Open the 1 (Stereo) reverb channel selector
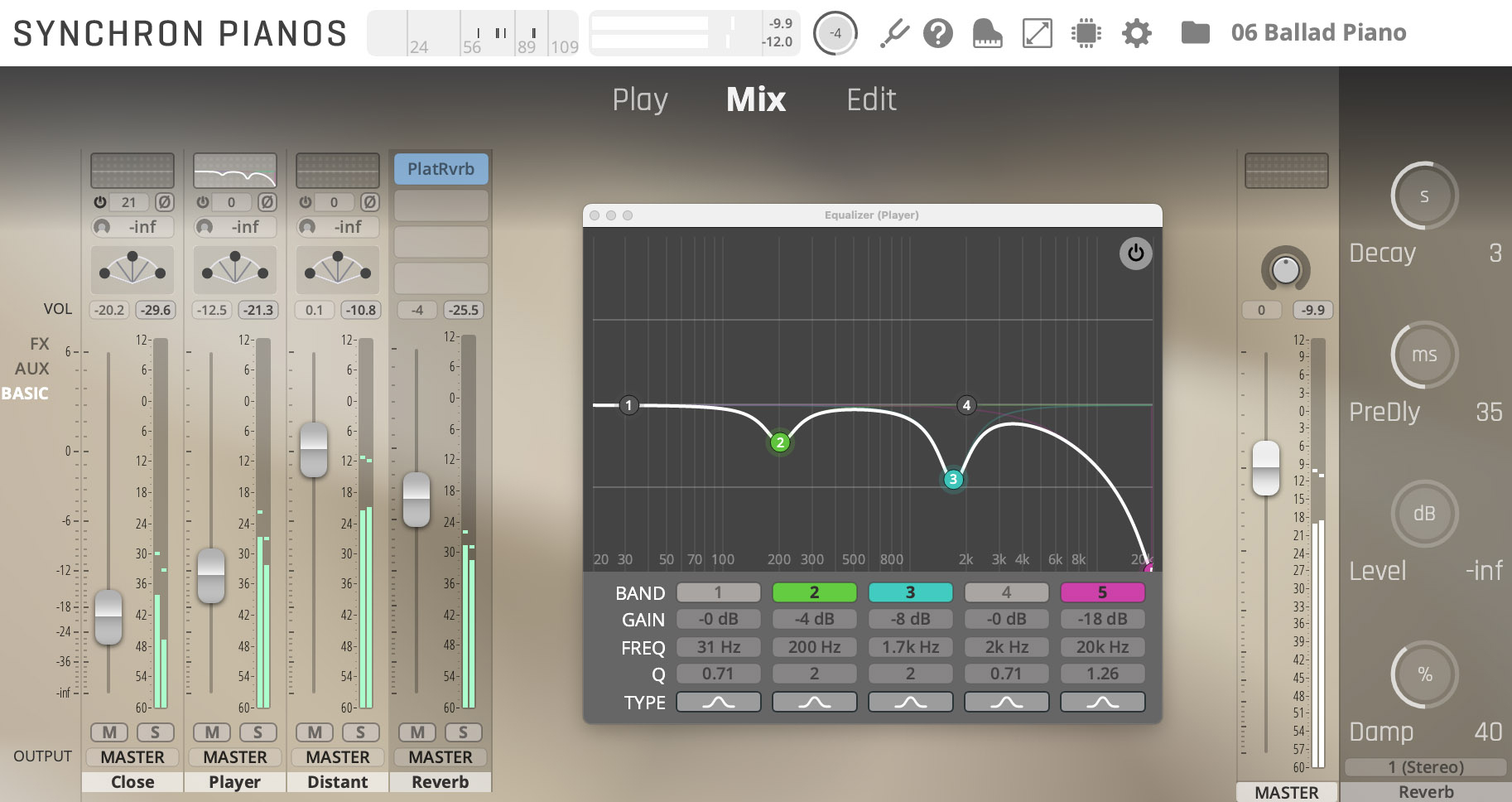 point(1426,767)
